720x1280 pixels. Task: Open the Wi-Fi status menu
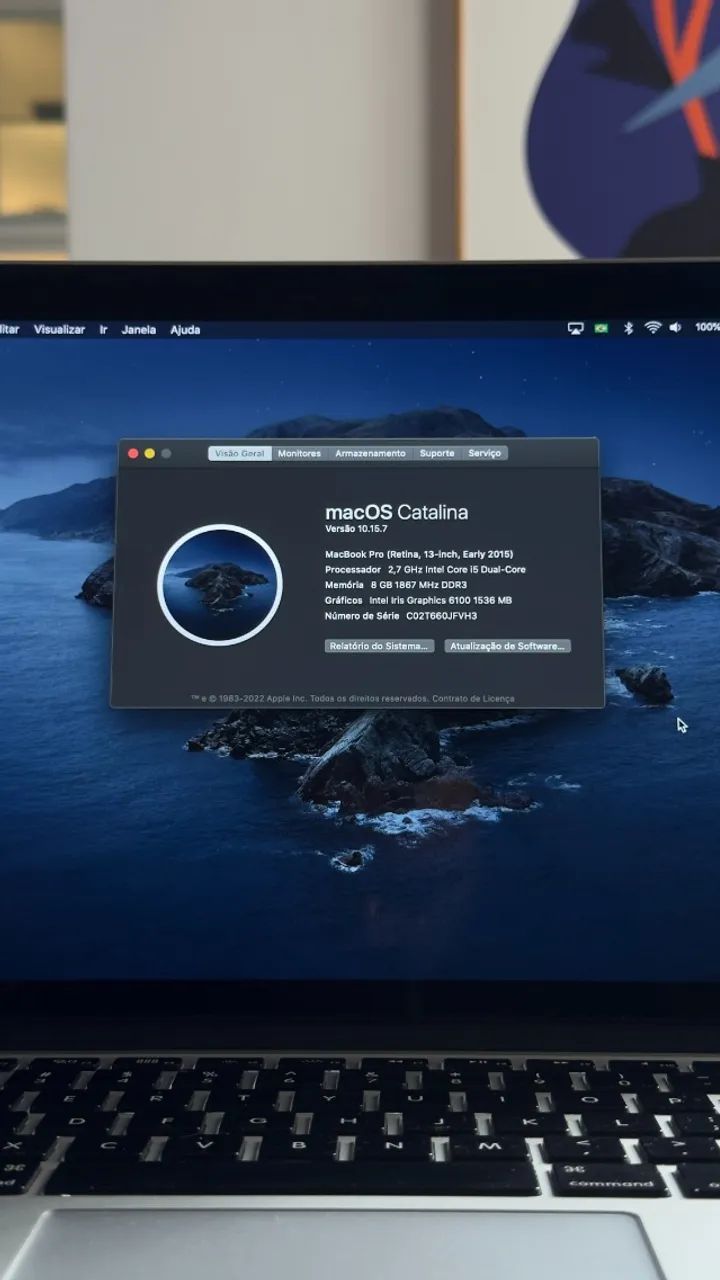click(653, 327)
